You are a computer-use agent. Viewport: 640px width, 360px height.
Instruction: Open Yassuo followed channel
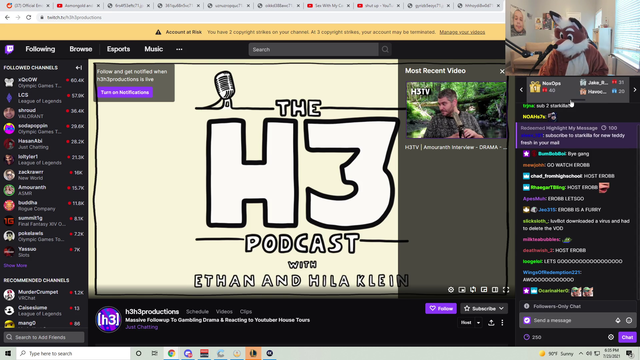[x=44, y=252]
